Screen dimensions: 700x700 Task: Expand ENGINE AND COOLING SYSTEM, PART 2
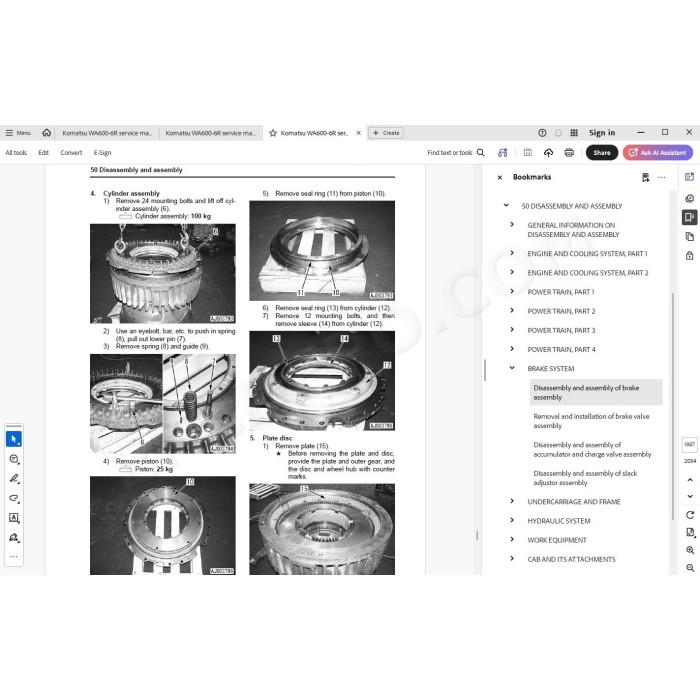512,272
